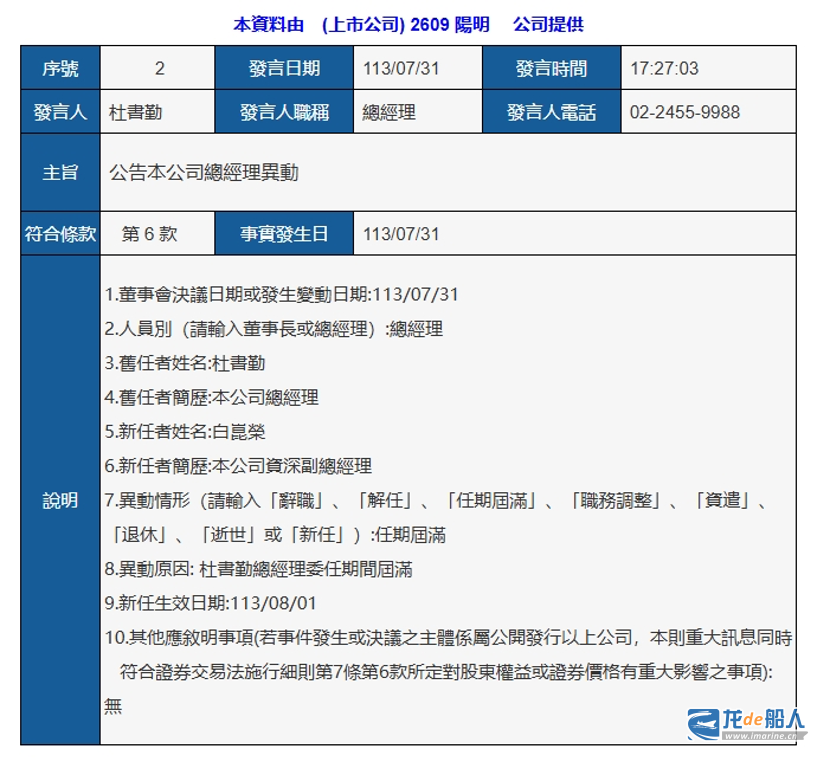The image size is (830, 762).
Task: Select the 發言人職稱 header cell
Action: point(284,112)
